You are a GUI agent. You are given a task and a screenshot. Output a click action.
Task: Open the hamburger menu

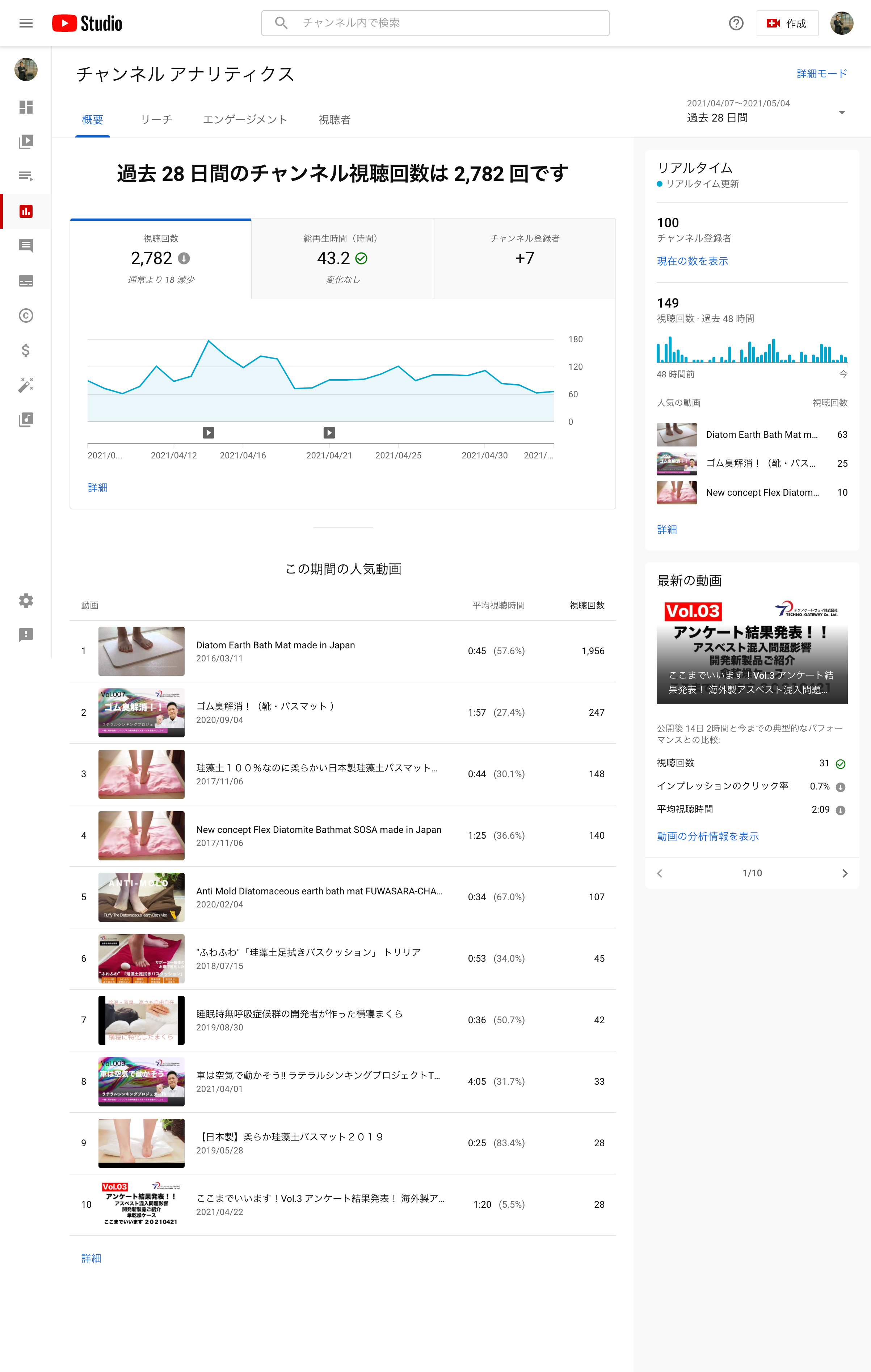pyautogui.click(x=26, y=24)
